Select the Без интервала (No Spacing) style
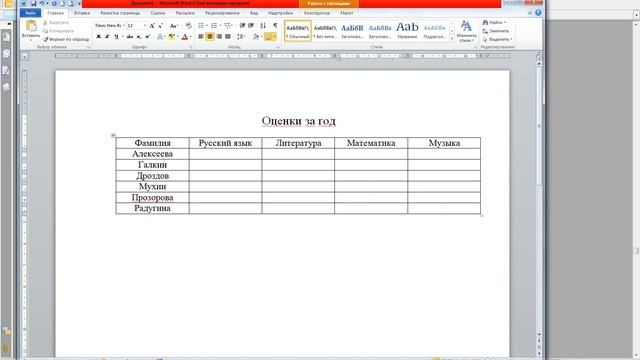 point(325,31)
